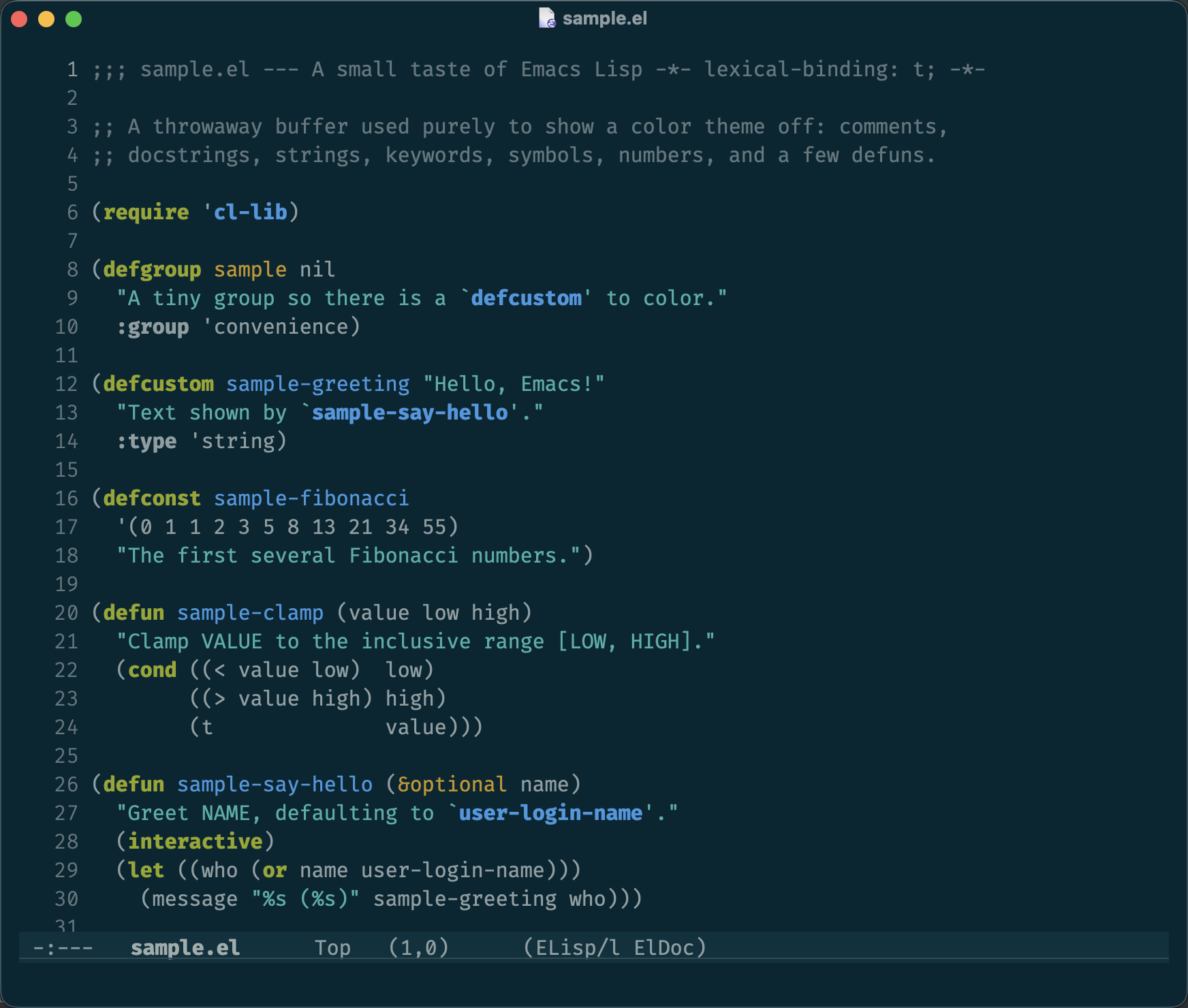Click the number 55 on line 17

(x=434, y=526)
